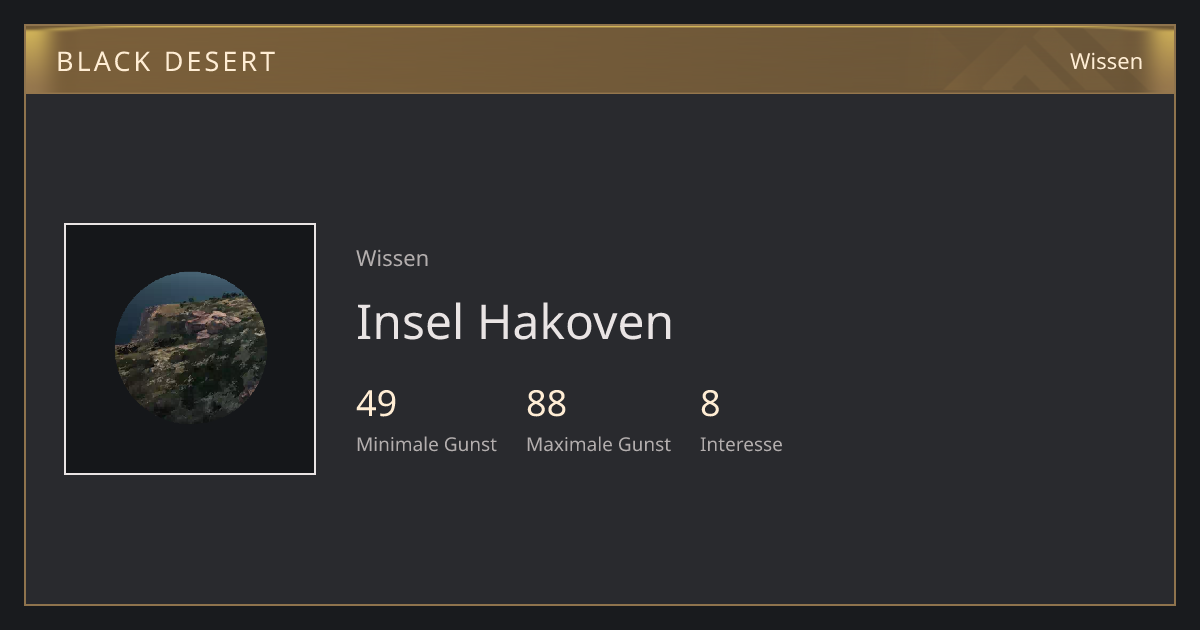Click the Interesse value 8
Screen dimensions: 1200x630
coord(710,404)
